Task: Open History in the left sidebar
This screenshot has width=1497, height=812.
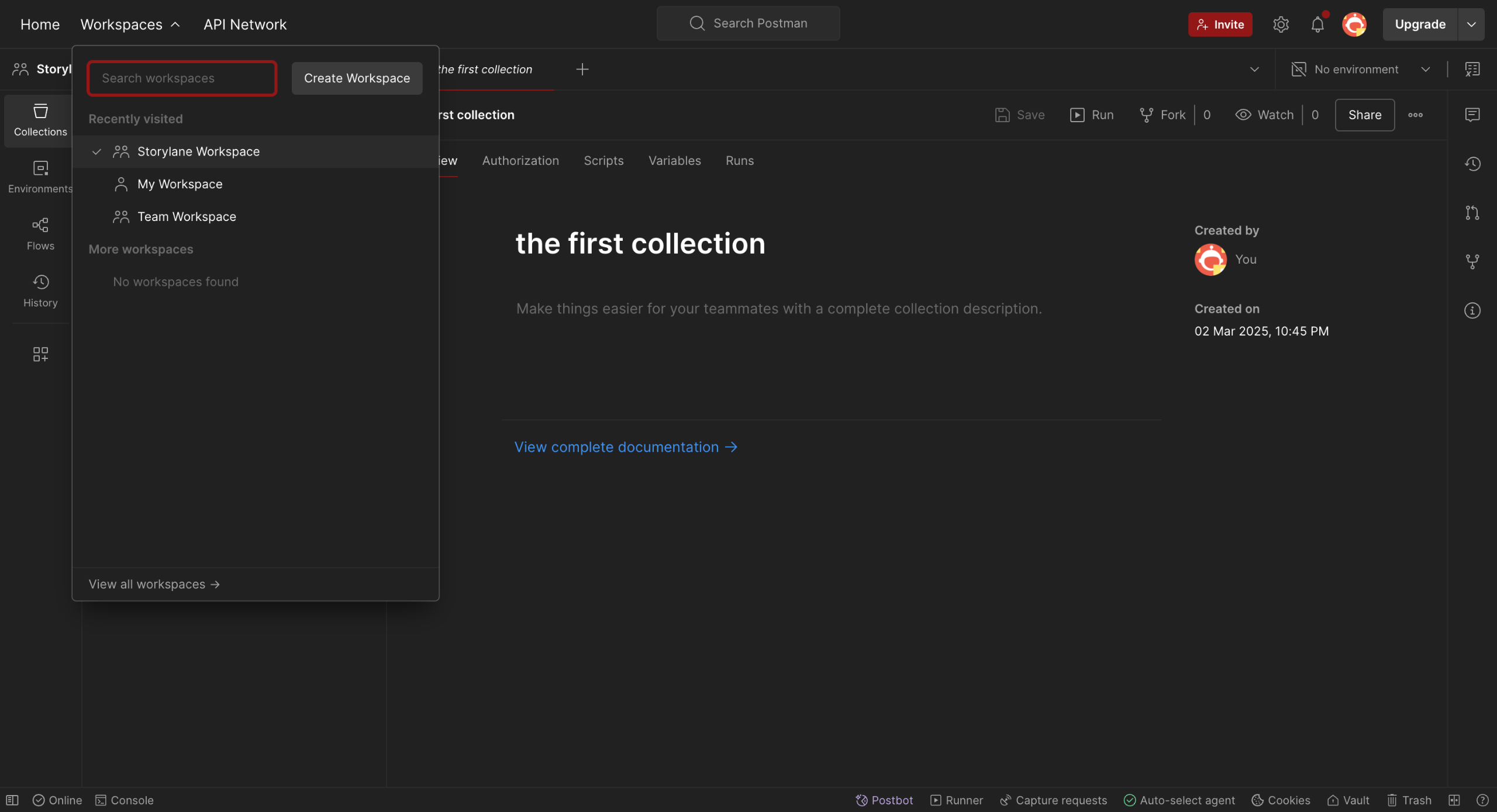Action: (x=40, y=291)
